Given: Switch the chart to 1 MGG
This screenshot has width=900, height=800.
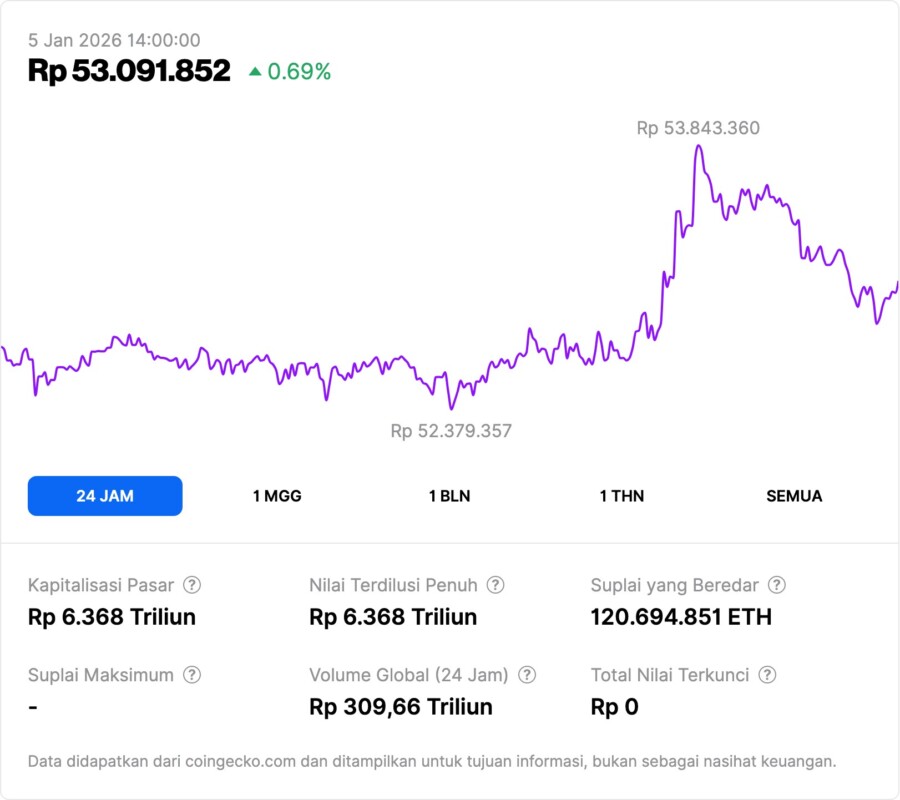Looking at the screenshot, I should click(277, 496).
